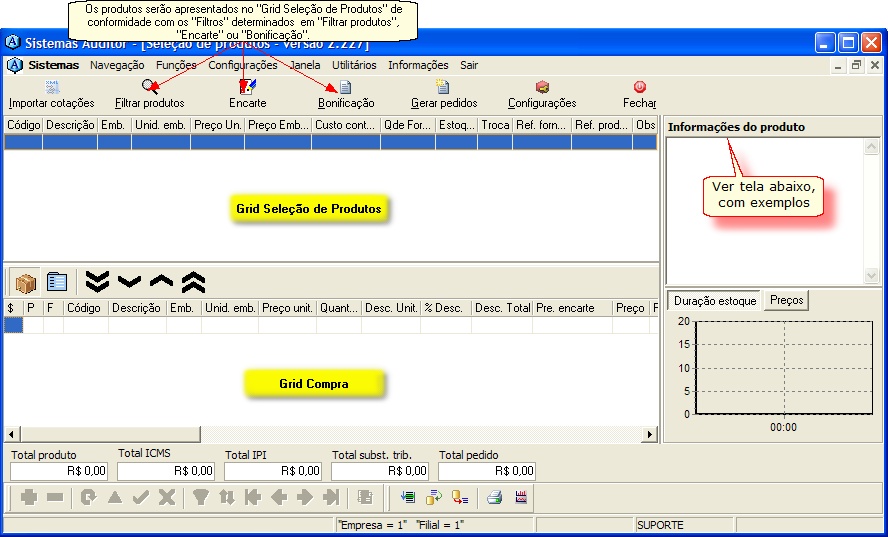Click the printer icon in bottom toolbar
888x537 pixels.
point(494,497)
